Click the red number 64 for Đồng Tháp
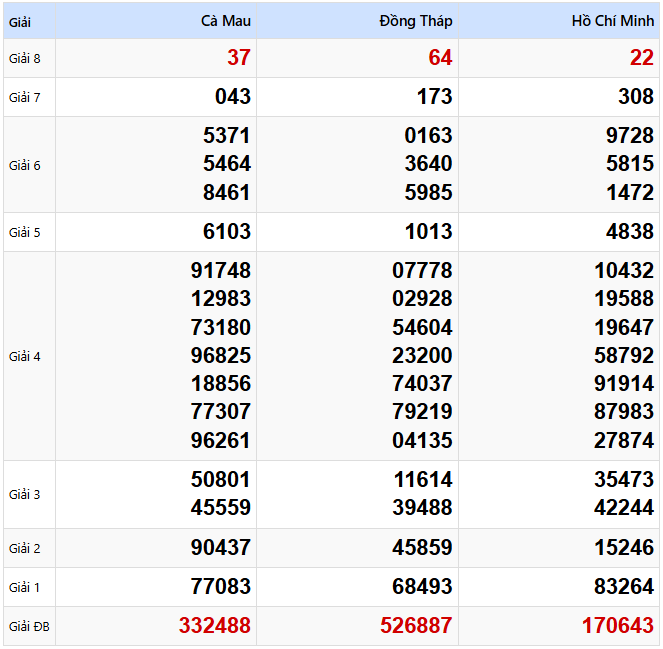Image resolution: width=663 pixels, height=649 pixels. 440,58
